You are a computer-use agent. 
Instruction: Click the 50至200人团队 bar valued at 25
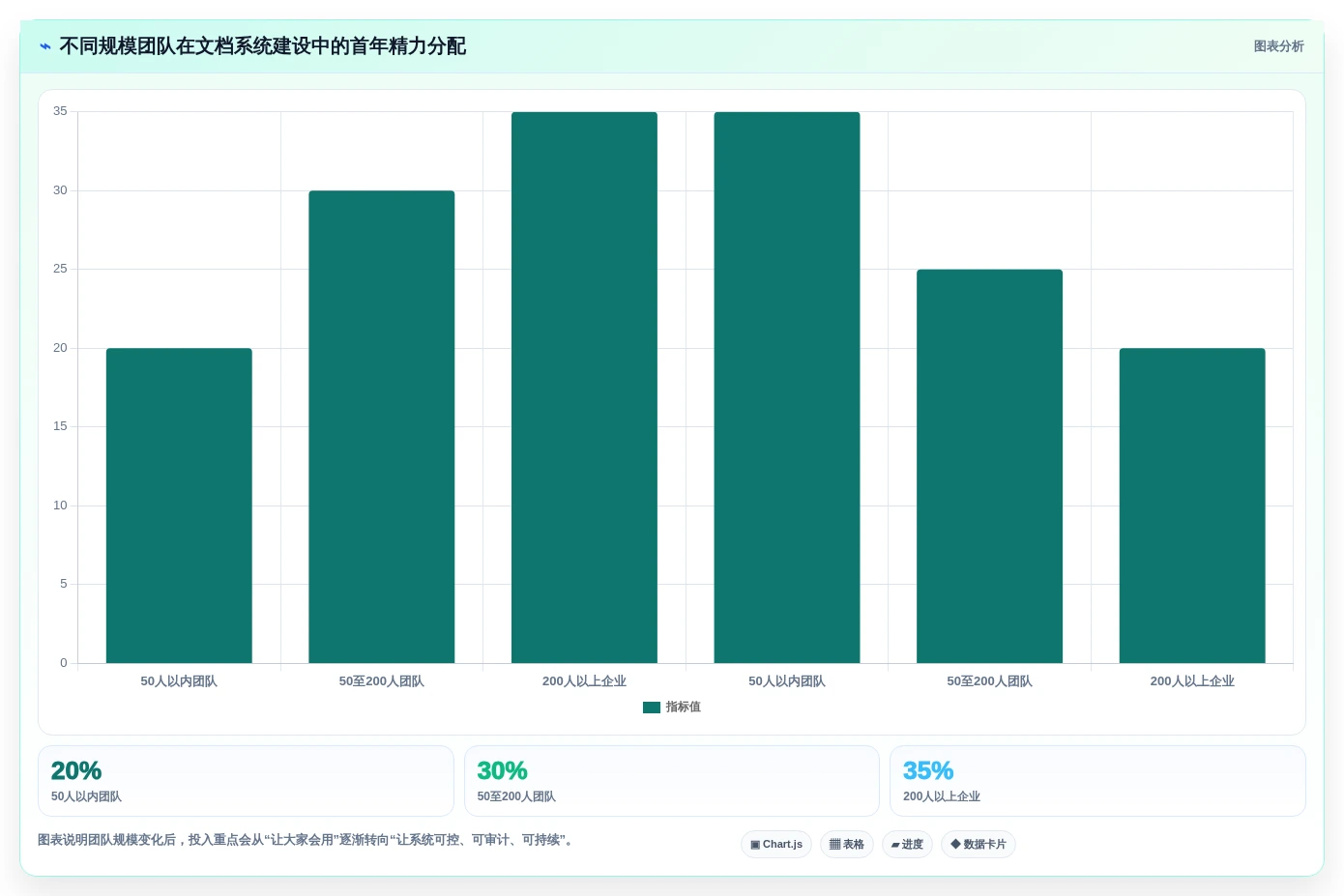(x=989, y=466)
